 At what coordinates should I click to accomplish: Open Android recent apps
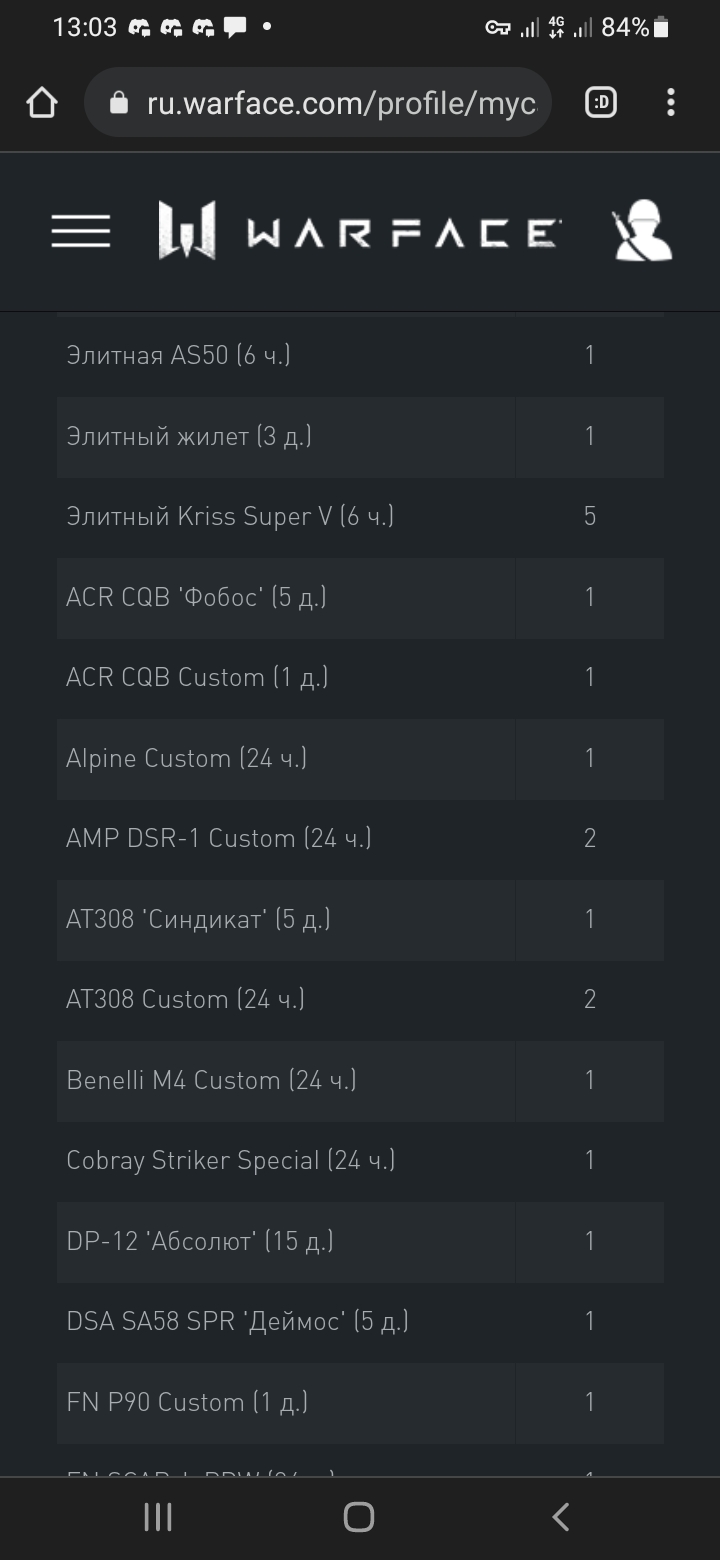[158, 1517]
